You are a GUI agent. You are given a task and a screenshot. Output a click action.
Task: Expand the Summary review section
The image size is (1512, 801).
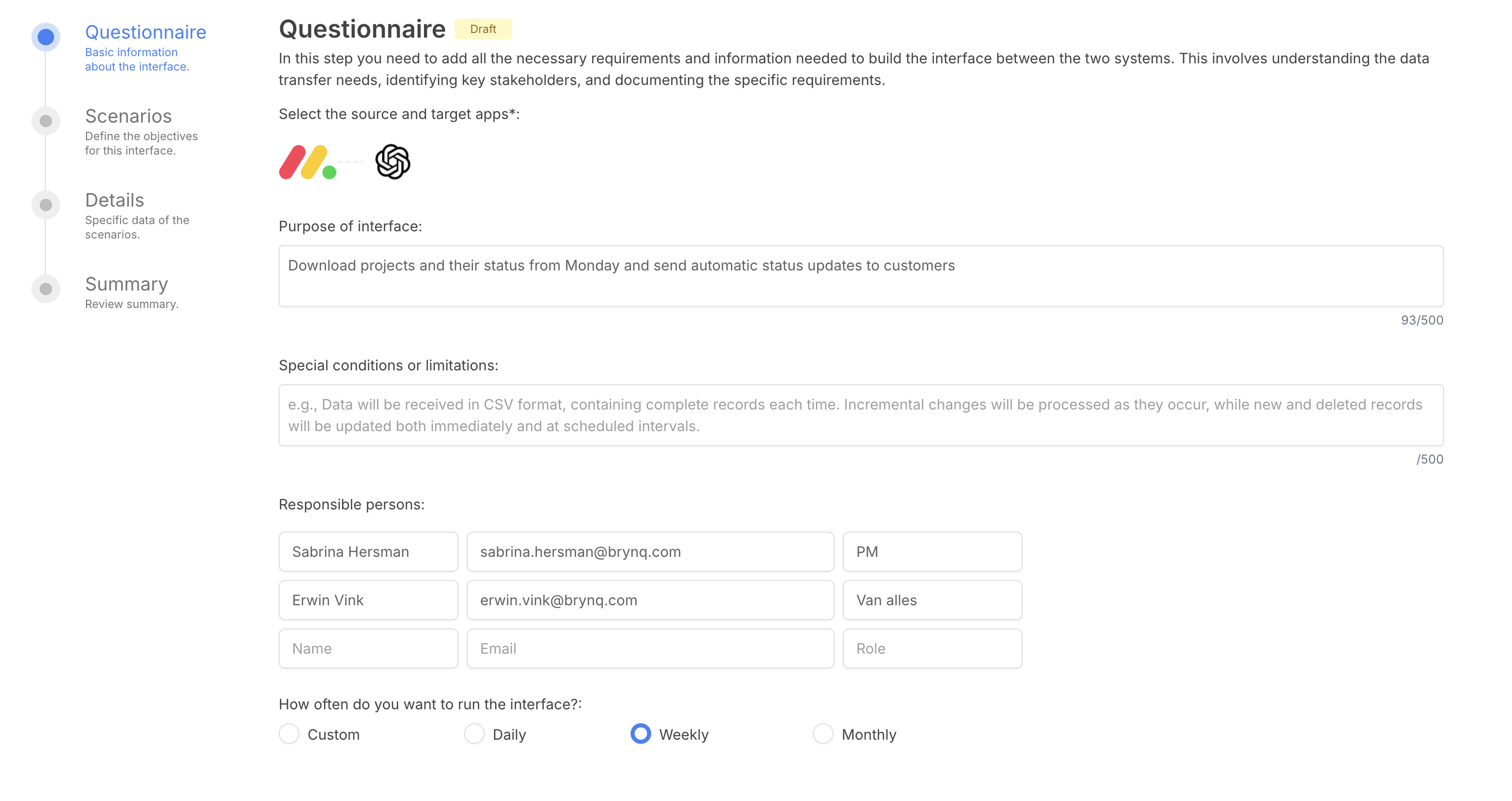pos(125,284)
